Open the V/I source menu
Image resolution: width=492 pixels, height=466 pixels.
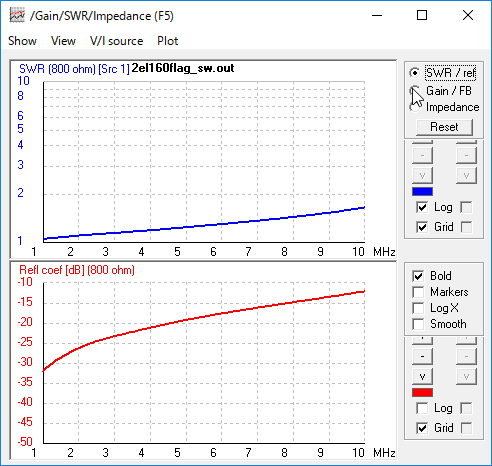[x=116, y=41]
